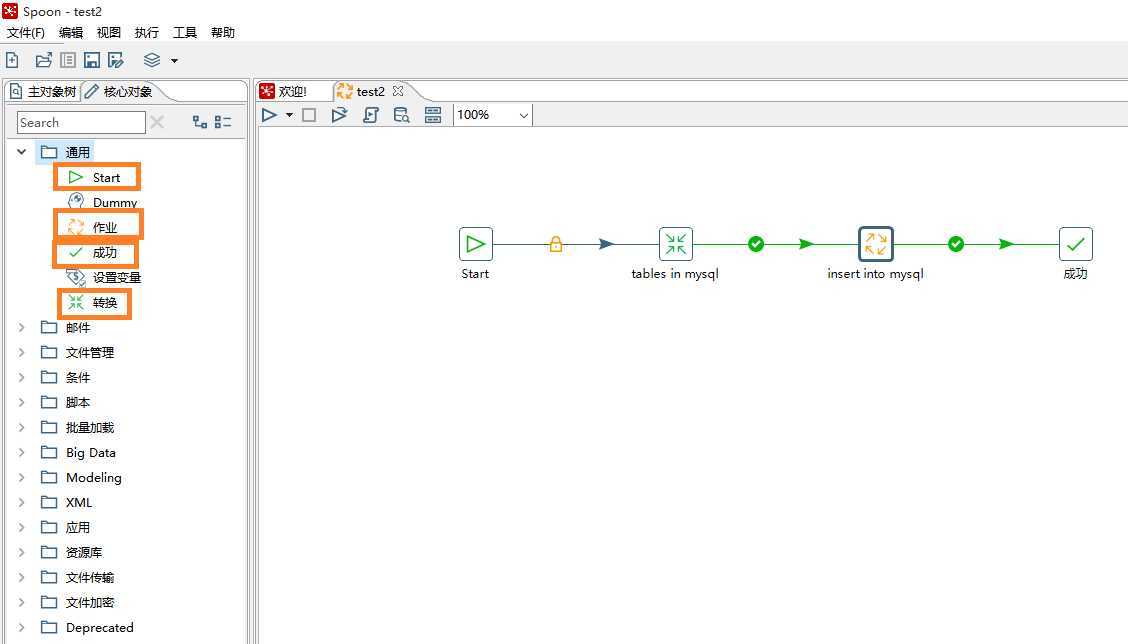Click the collapse all tree icon
The width and height of the screenshot is (1128, 644).
point(223,122)
